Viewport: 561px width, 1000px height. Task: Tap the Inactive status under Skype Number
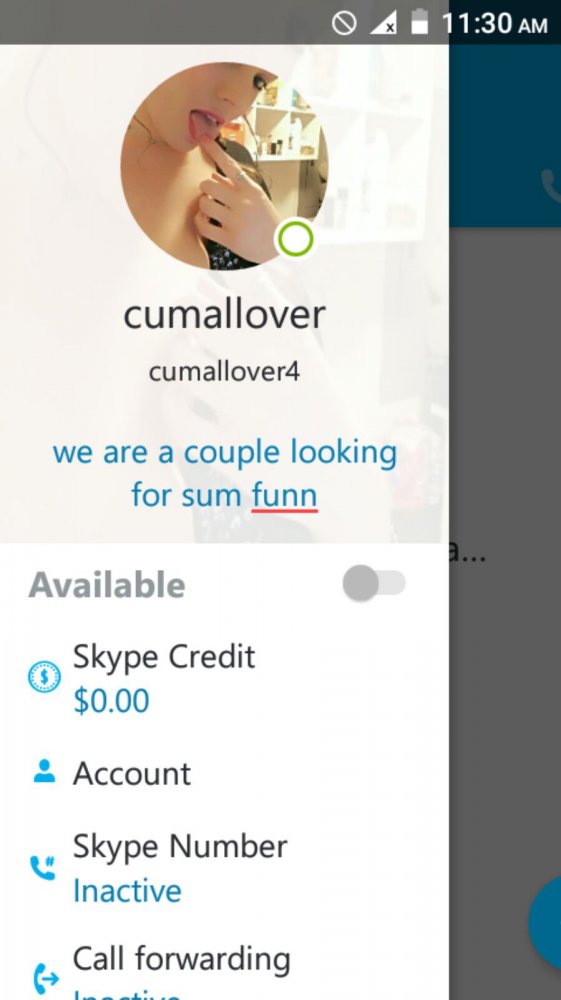point(127,890)
